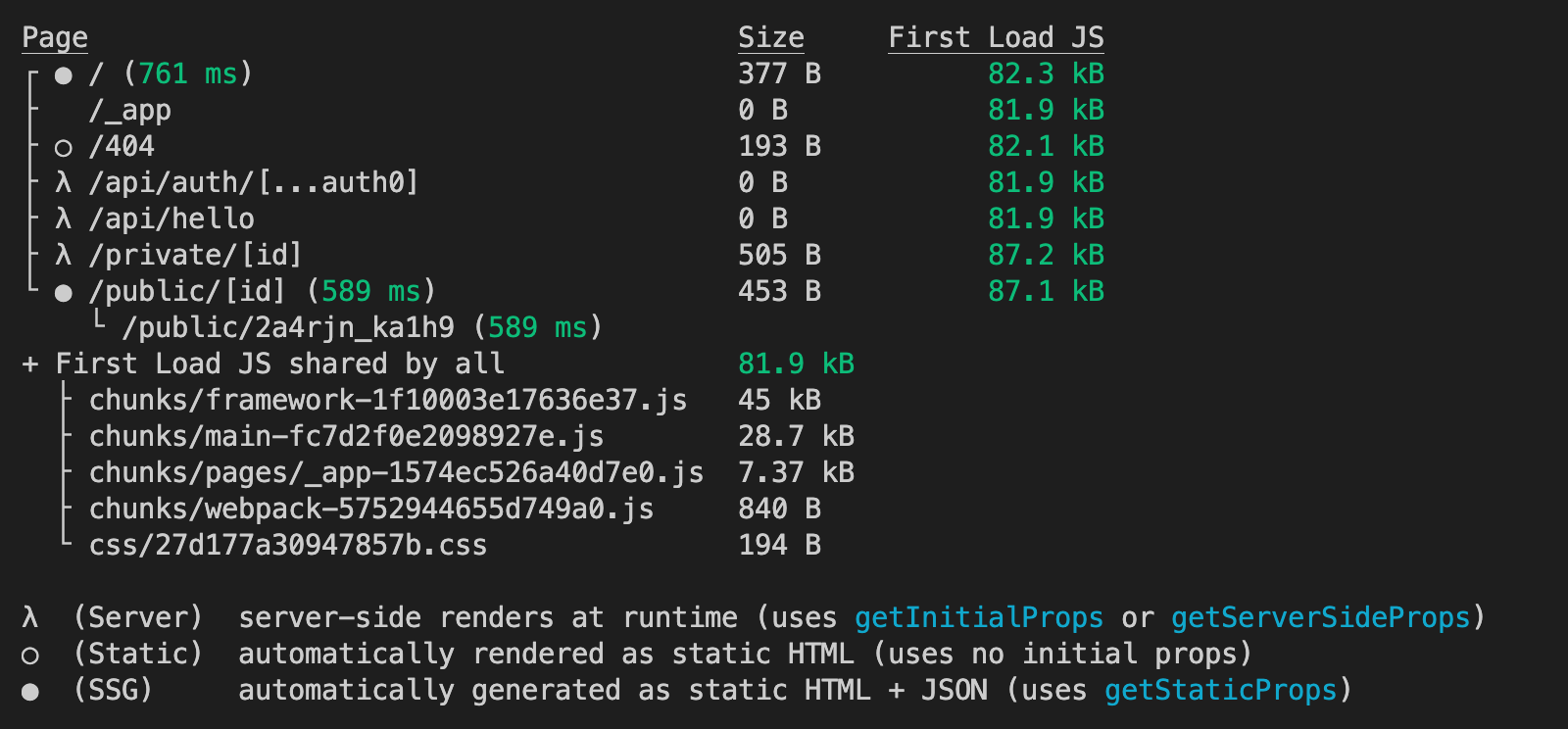
Task: Click the SSG dot beside the / route
Action: coord(64,75)
